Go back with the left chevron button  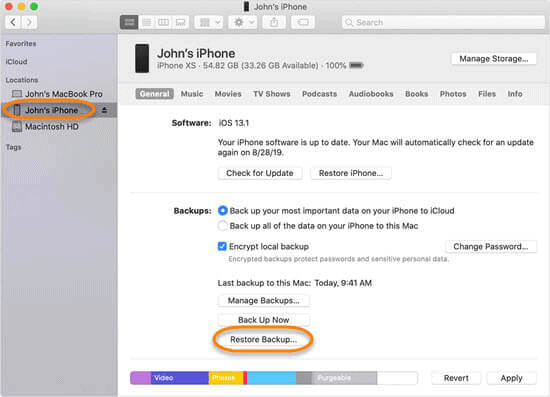[13, 22]
